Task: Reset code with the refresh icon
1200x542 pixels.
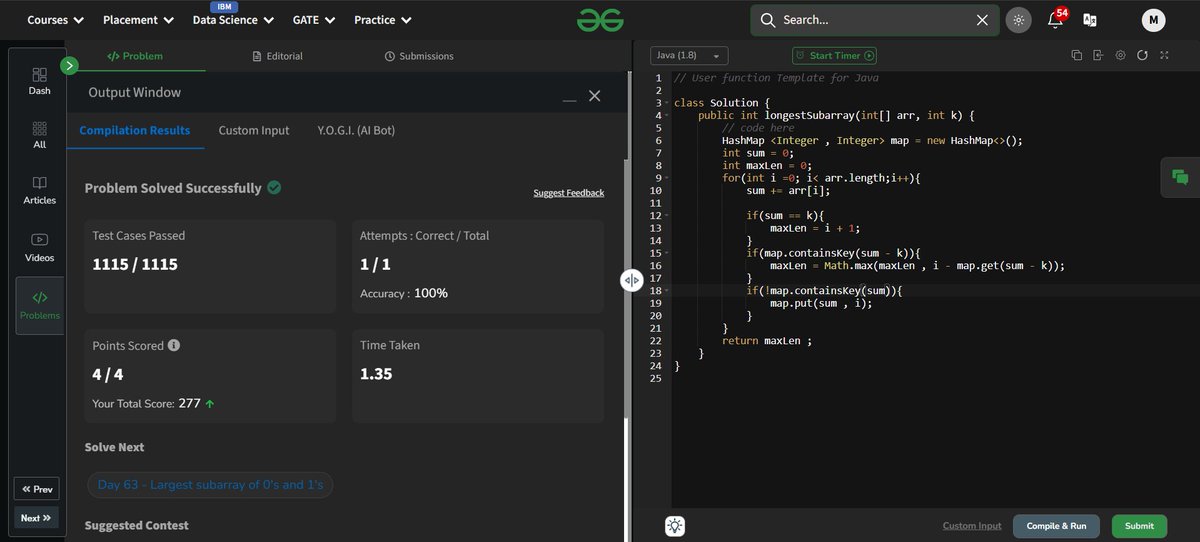Action: click(1142, 55)
